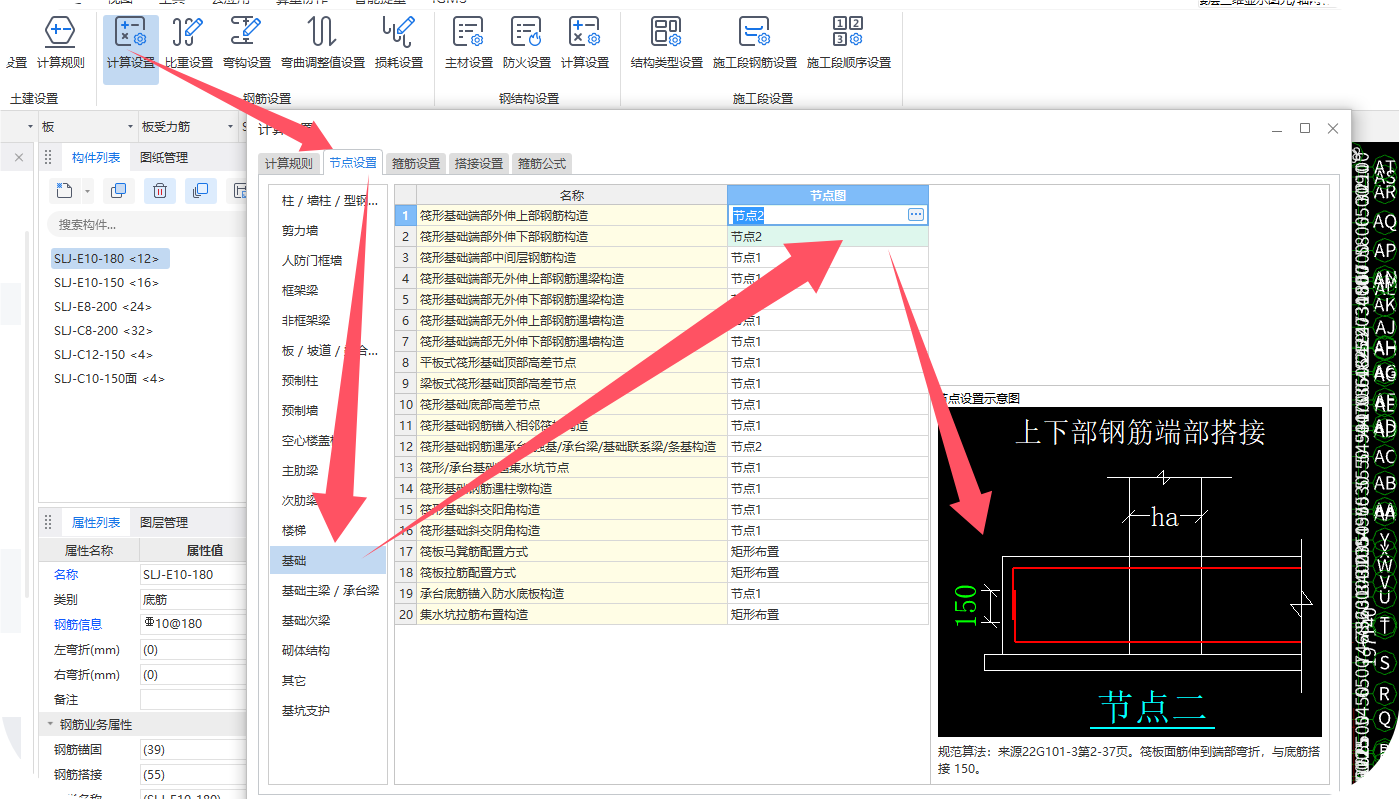Open 弯钩设置 in the ribbon
1399x799 pixels.
(247, 42)
